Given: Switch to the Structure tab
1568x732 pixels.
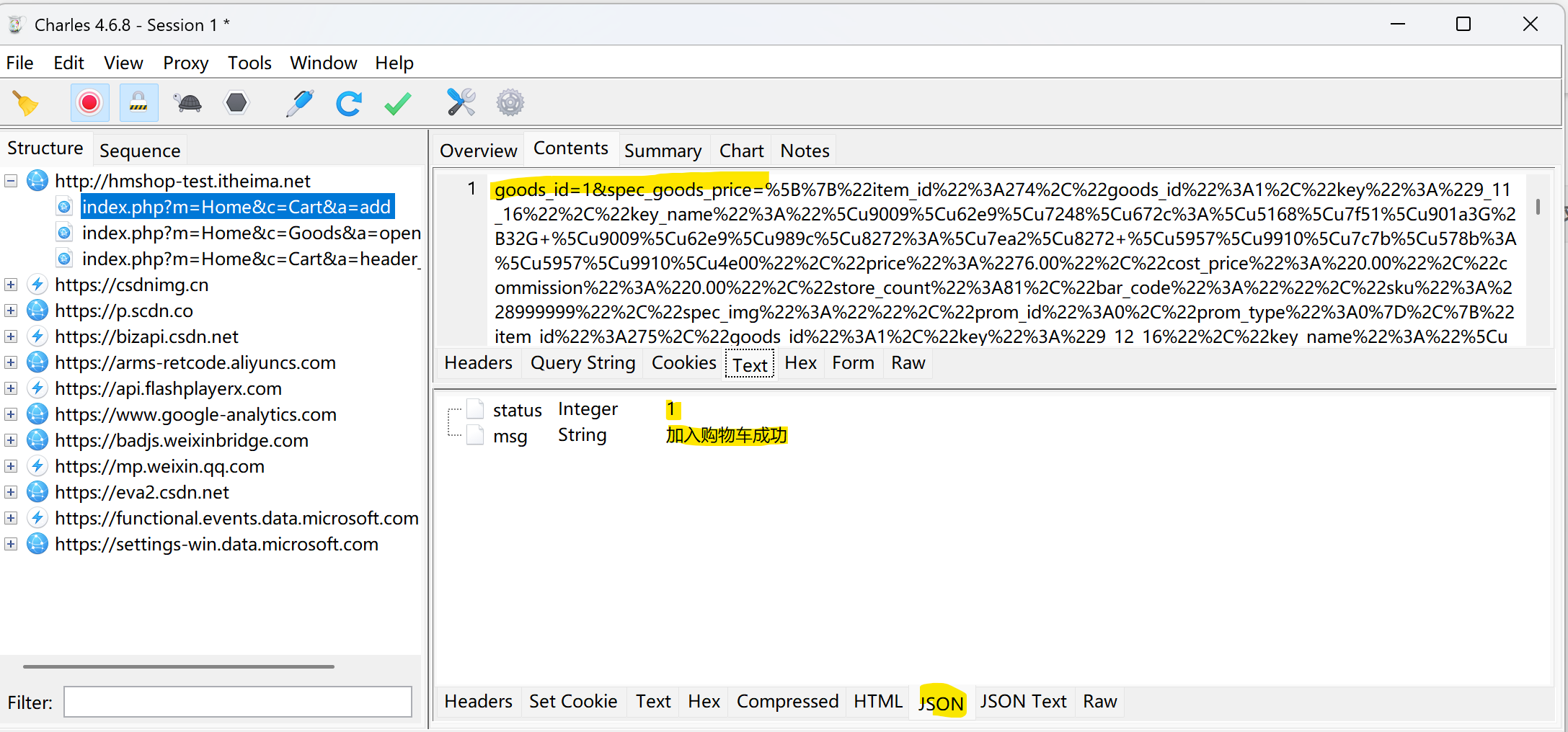Looking at the screenshot, I should 45,148.
